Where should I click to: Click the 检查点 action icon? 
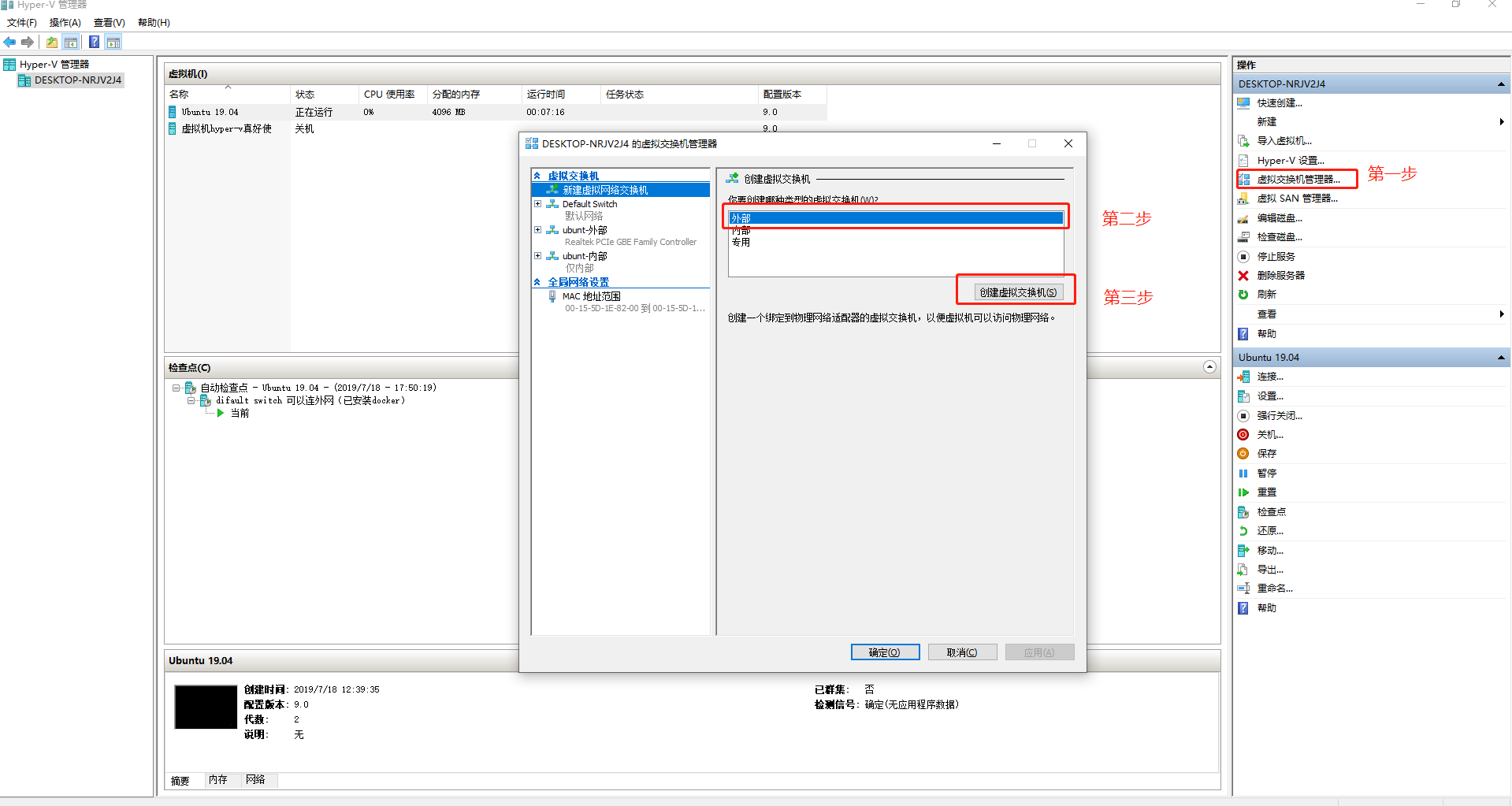point(1243,512)
